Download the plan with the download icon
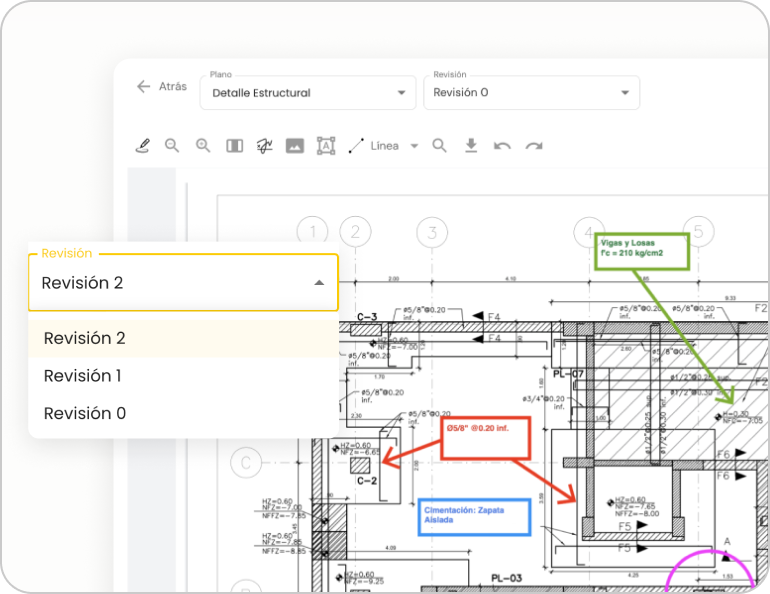 click(471, 146)
